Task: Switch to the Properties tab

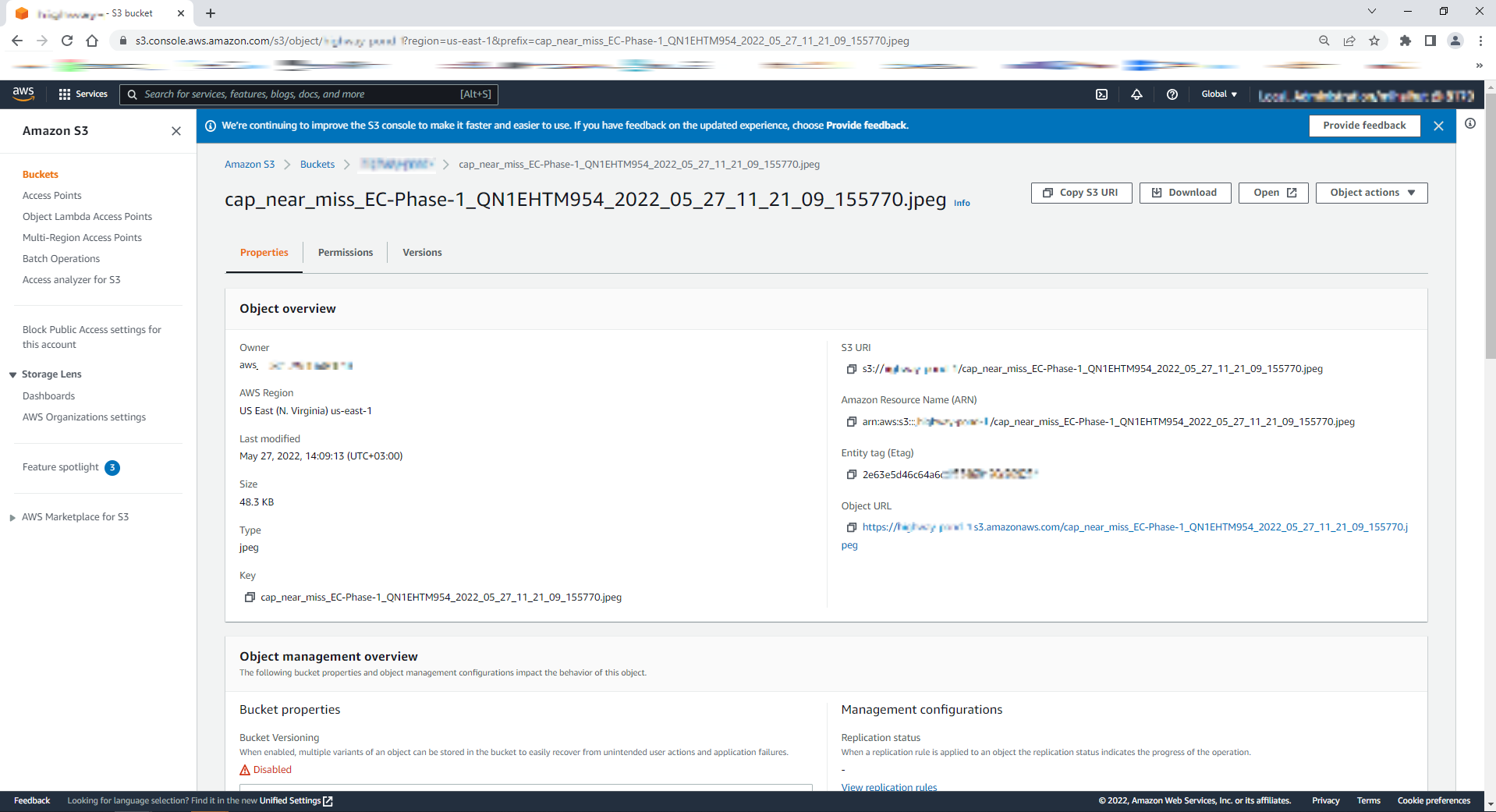Action: pyautogui.click(x=264, y=253)
